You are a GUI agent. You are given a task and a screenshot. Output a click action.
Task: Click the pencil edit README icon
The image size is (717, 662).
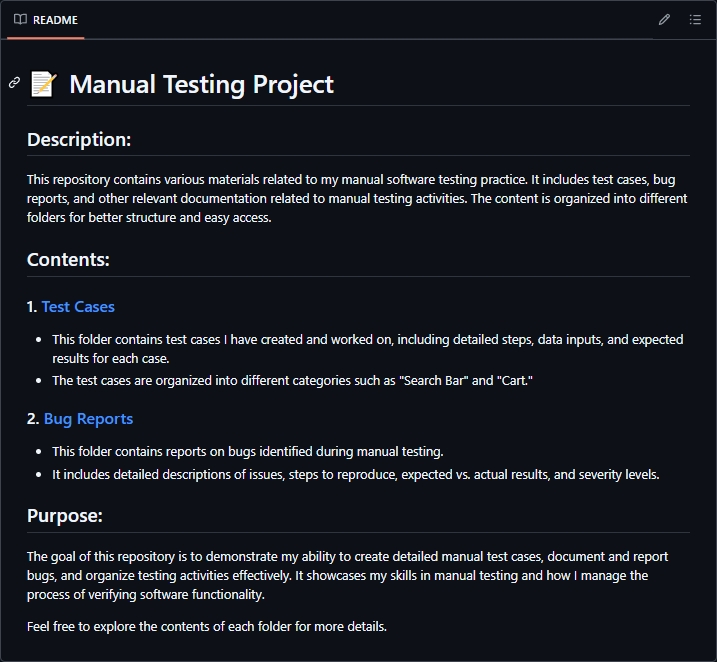point(664,20)
